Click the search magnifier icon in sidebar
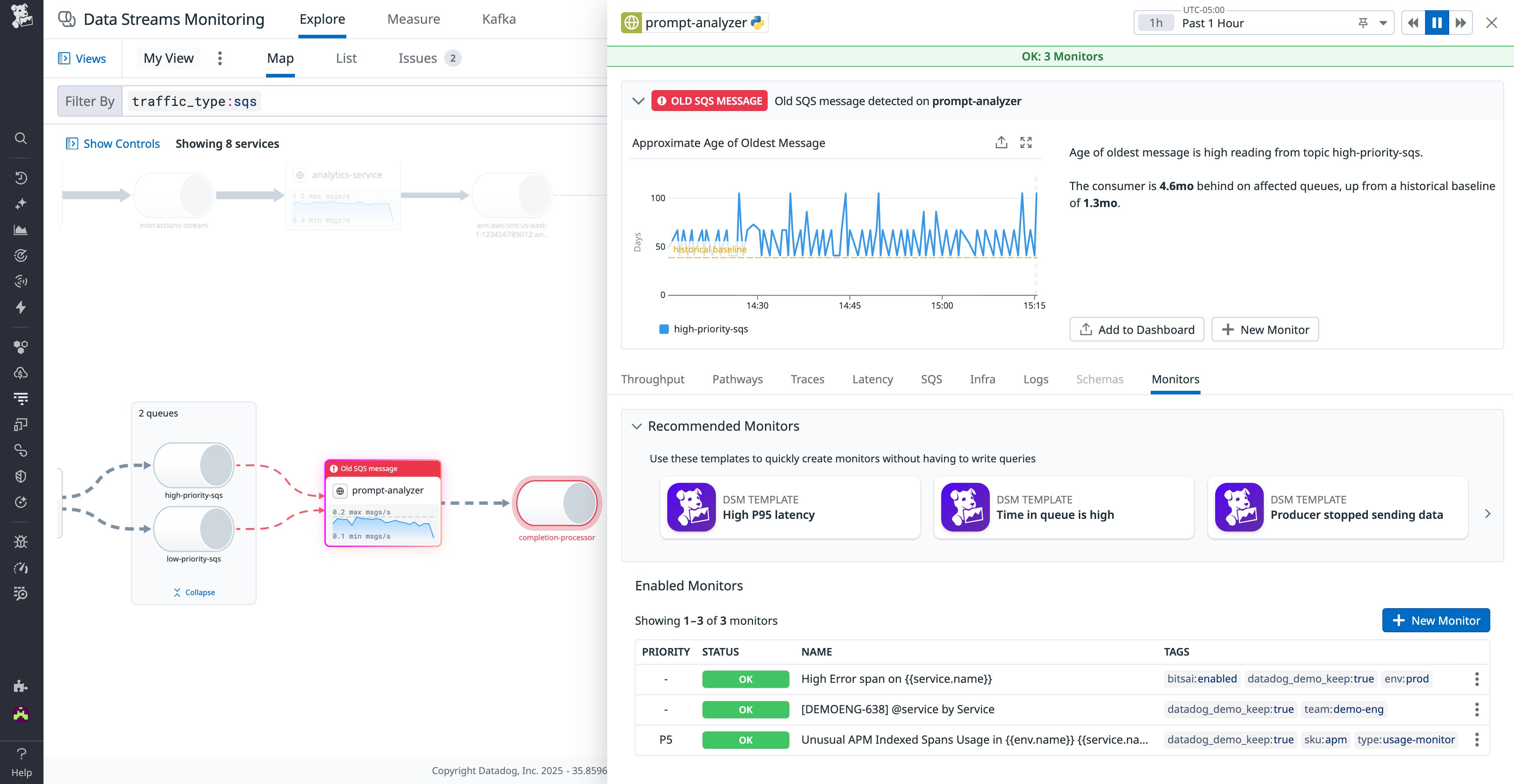Viewport: 1514px width, 784px height. 21,139
